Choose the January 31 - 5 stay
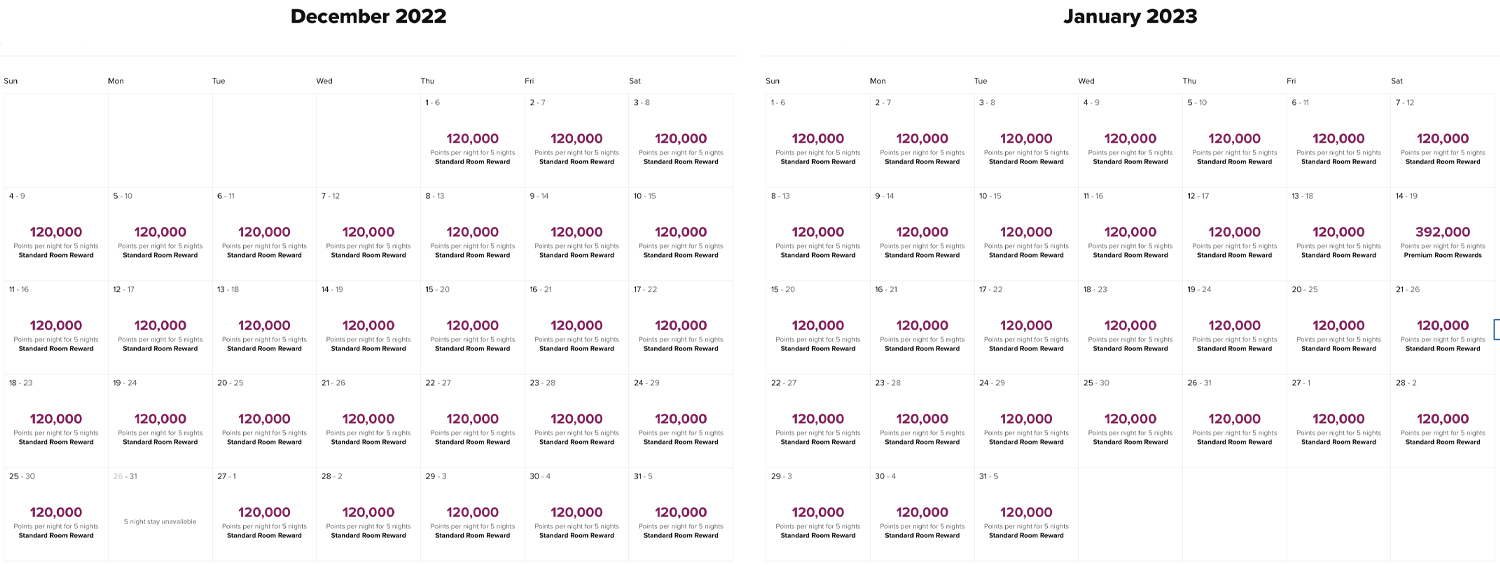The image size is (1500, 565). pos(1026,514)
